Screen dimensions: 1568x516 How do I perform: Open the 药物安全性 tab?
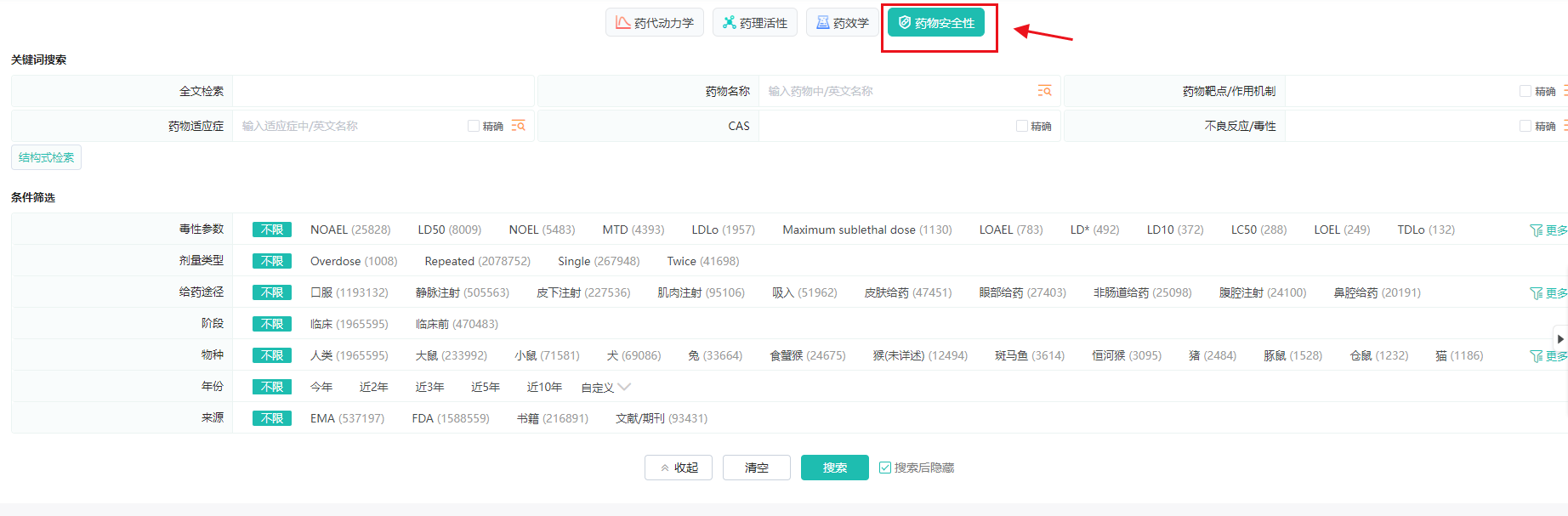(x=936, y=23)
